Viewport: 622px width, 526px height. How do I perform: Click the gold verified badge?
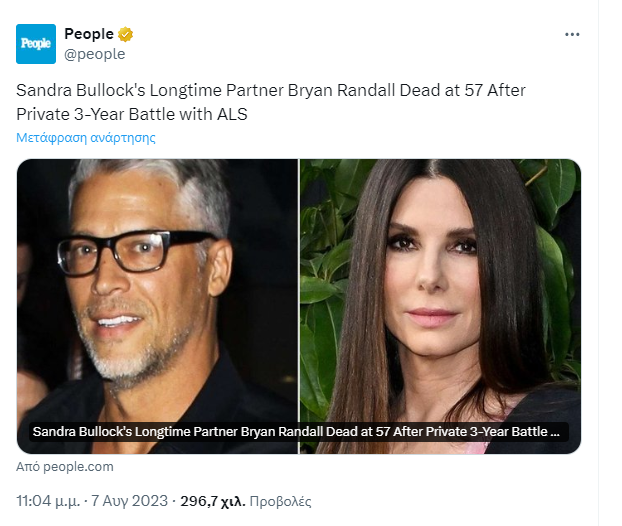tap(126, 34)
